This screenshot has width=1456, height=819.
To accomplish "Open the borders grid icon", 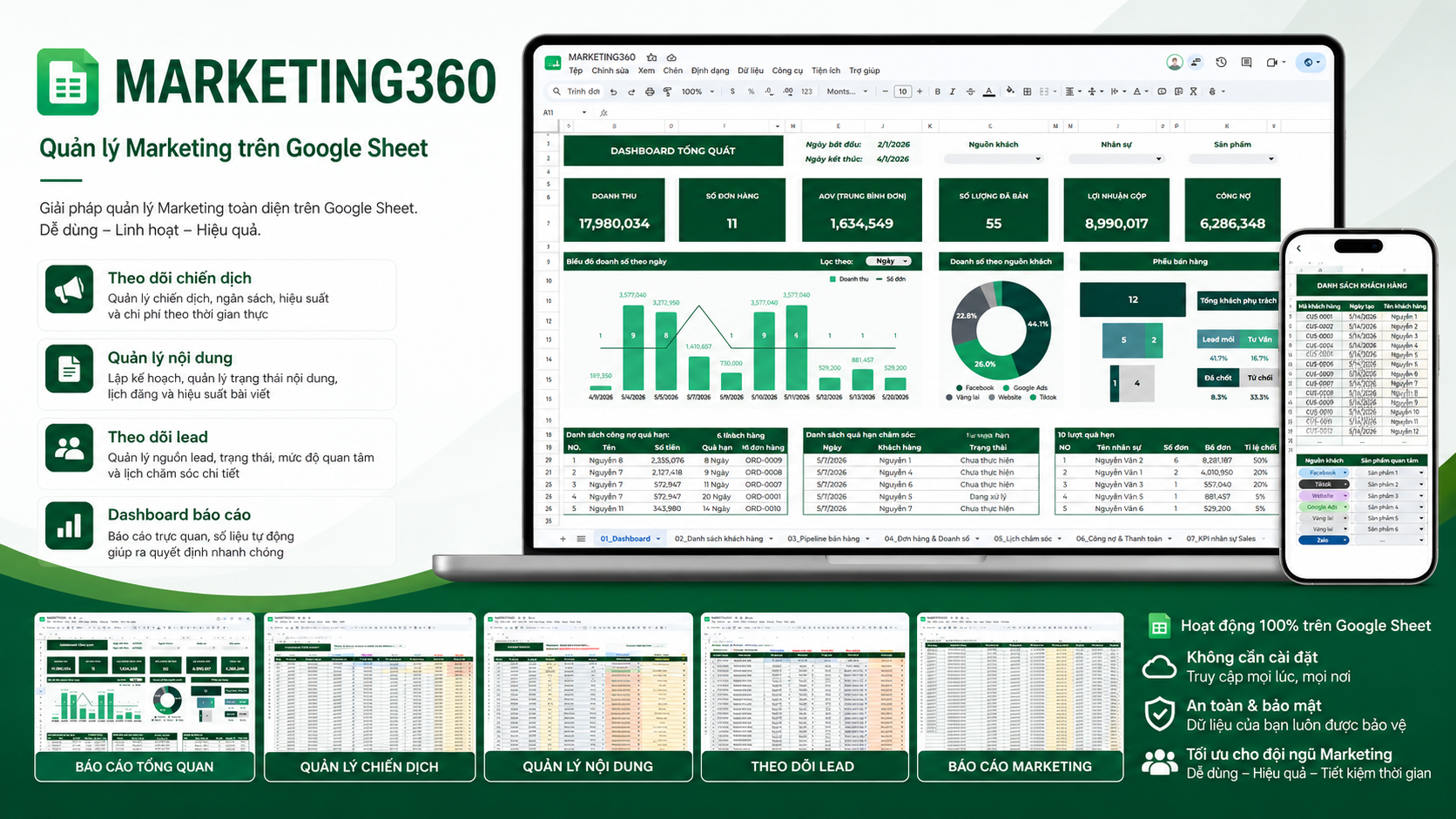I will tap(1028, 91).
